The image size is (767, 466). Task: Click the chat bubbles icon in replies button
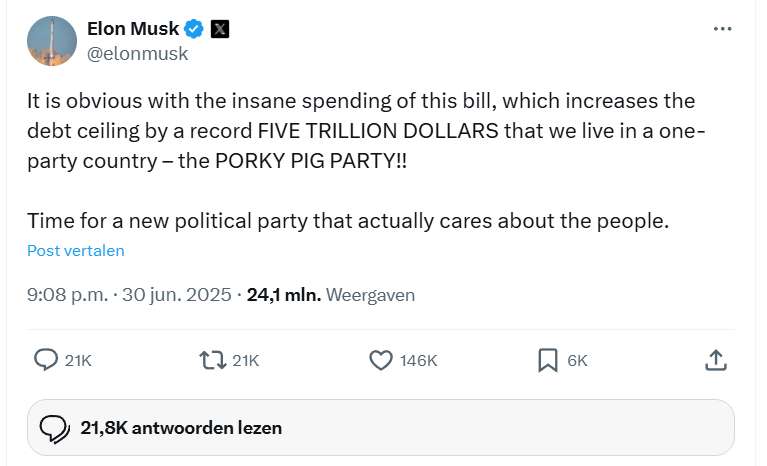(54, 428)
